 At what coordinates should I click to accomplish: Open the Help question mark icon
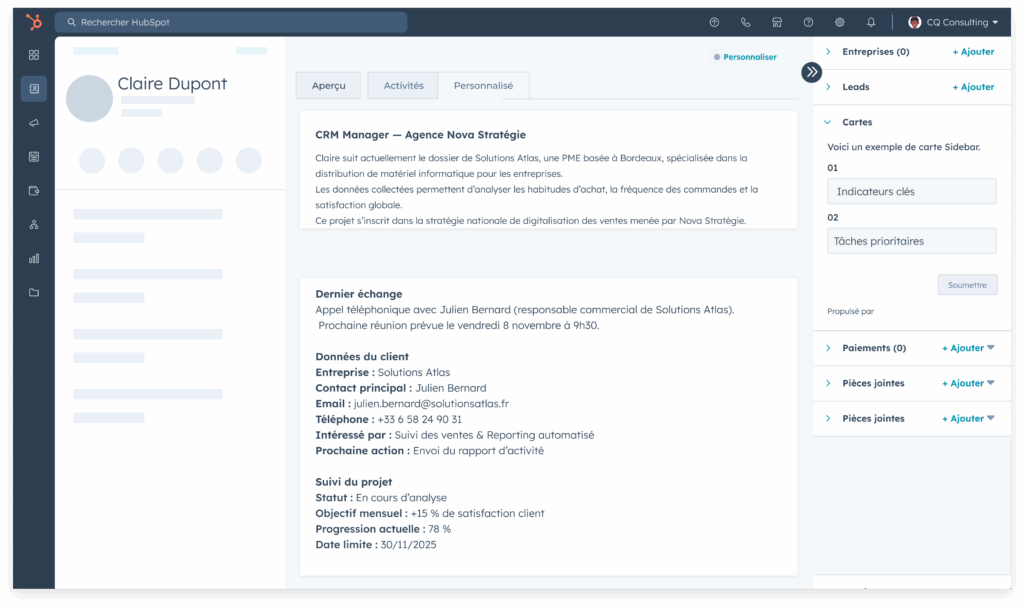tap(808, 22)
